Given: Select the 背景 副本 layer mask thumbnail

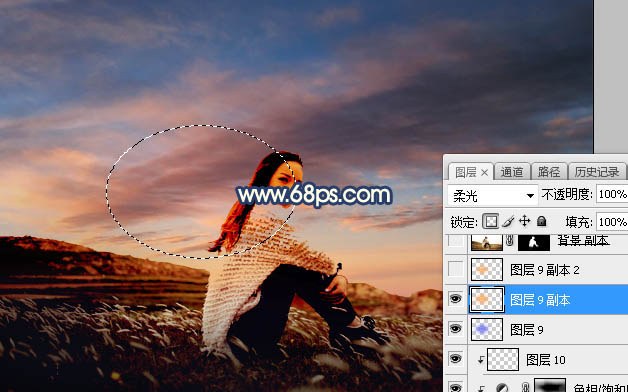Looking at the screenshot, I should [533, 242].
